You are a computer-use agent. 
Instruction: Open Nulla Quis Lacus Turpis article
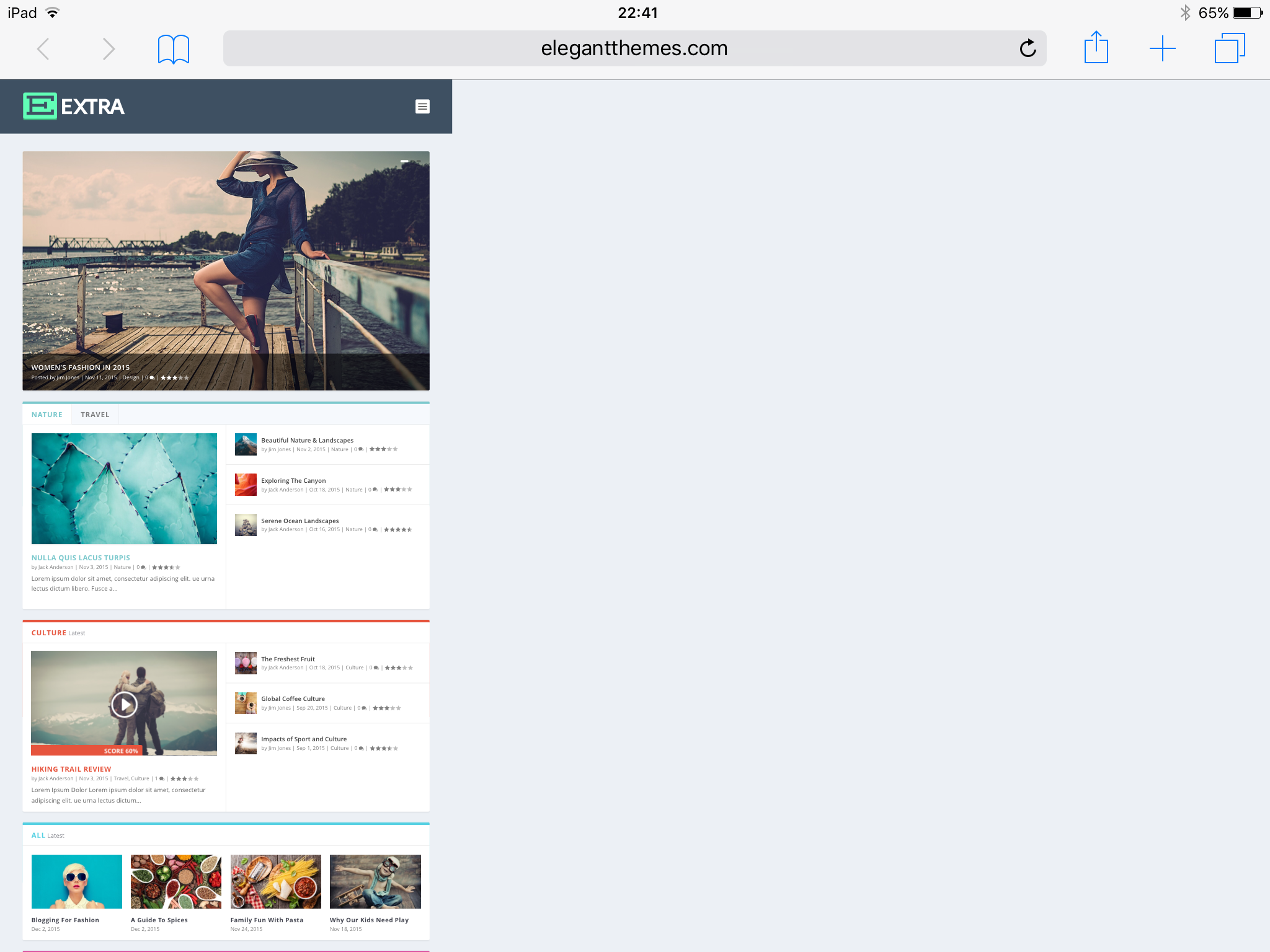tap(81, 558)
